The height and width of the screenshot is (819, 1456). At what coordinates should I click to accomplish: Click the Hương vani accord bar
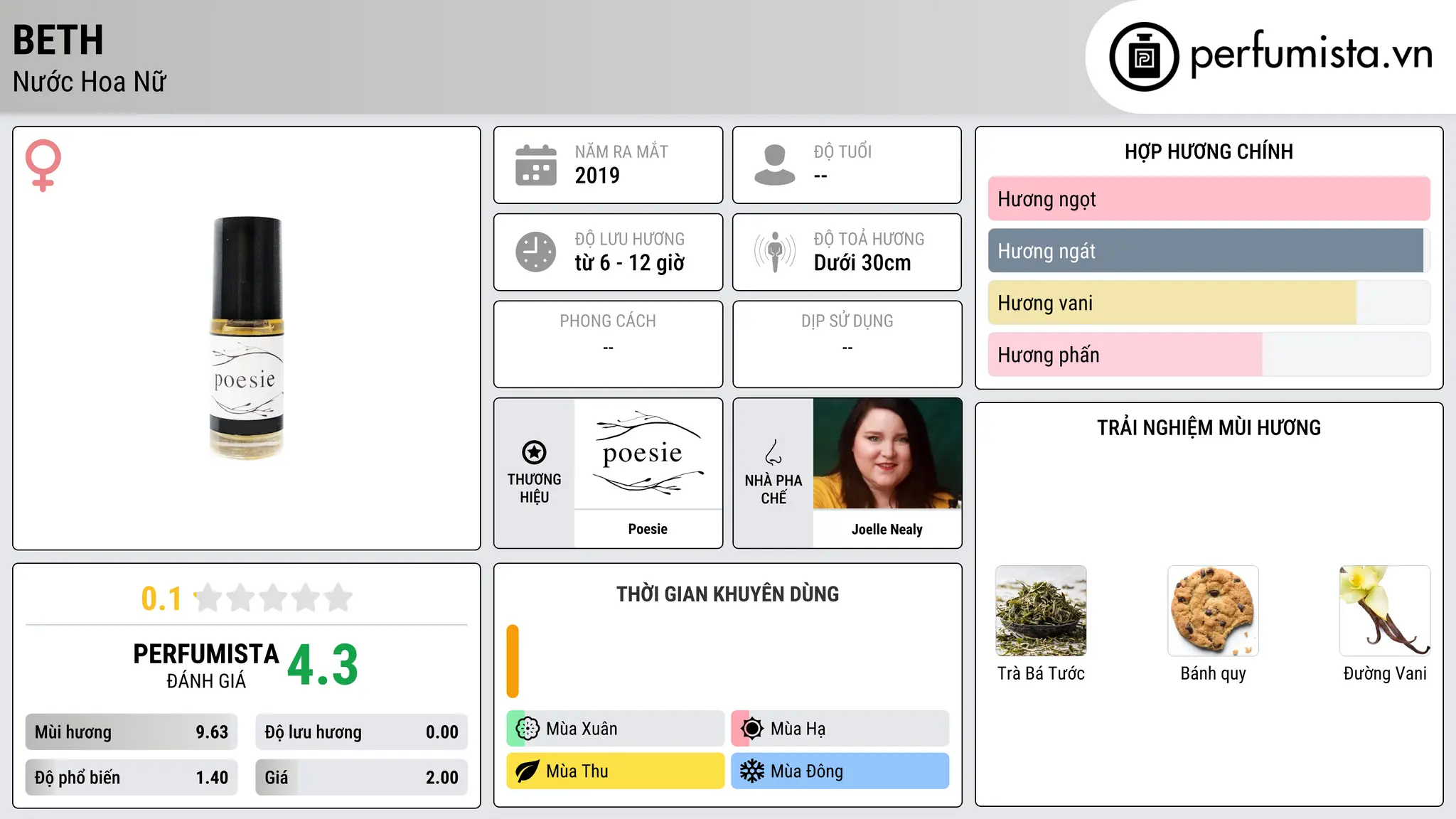tap(1209, 303)
